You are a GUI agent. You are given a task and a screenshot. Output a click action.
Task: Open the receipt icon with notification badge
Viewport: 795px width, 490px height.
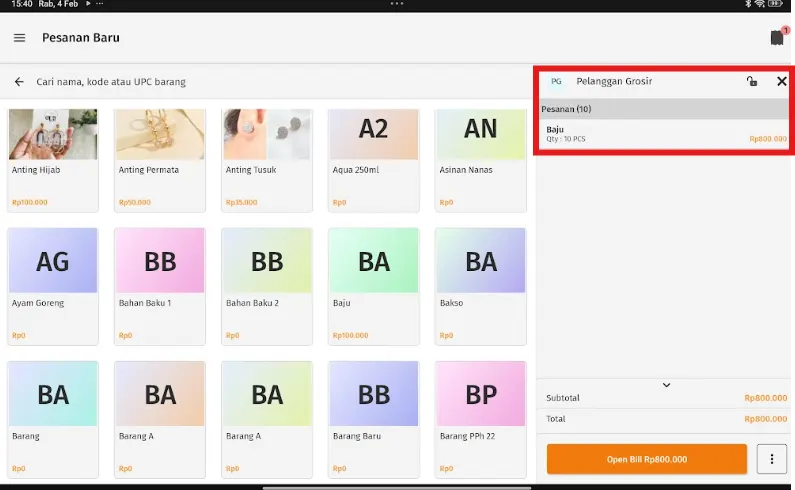click(x=777, y=38)
